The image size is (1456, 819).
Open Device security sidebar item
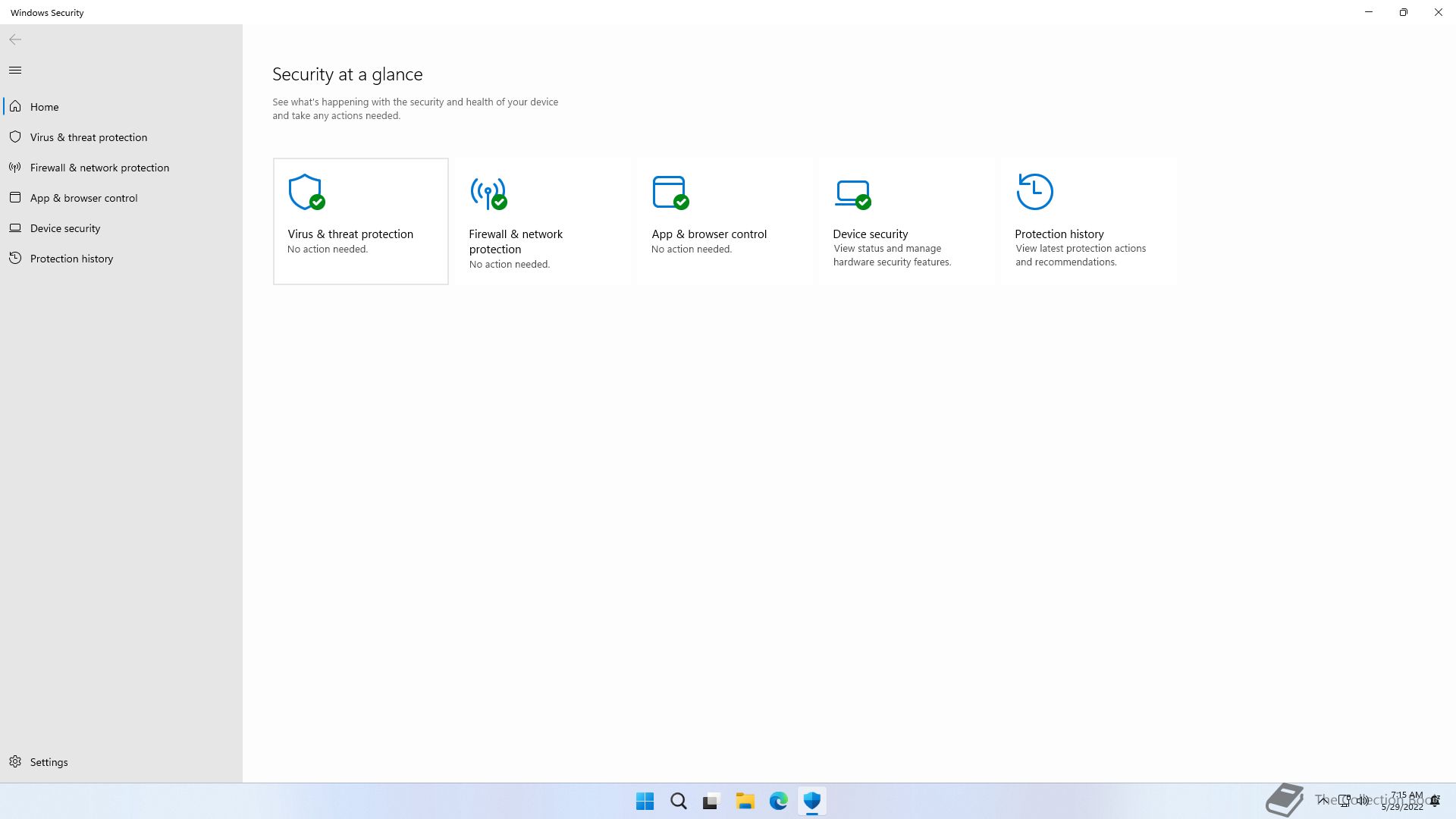(x=65, y=228)
